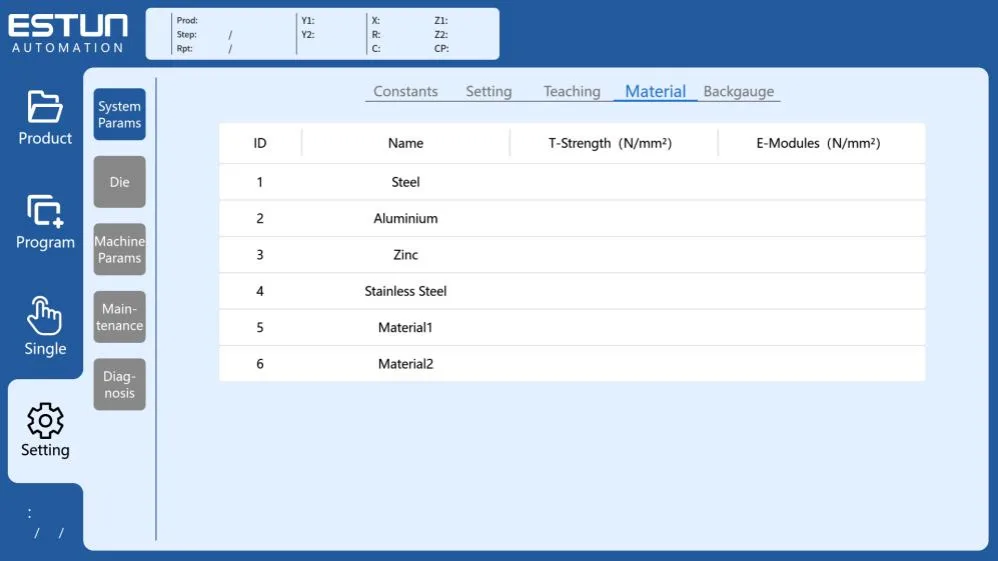Image resolution: width=998 pixels, height=561 pixels.
Task: Edit T-Strength value for Aluminium
Action: pos(614,218)
